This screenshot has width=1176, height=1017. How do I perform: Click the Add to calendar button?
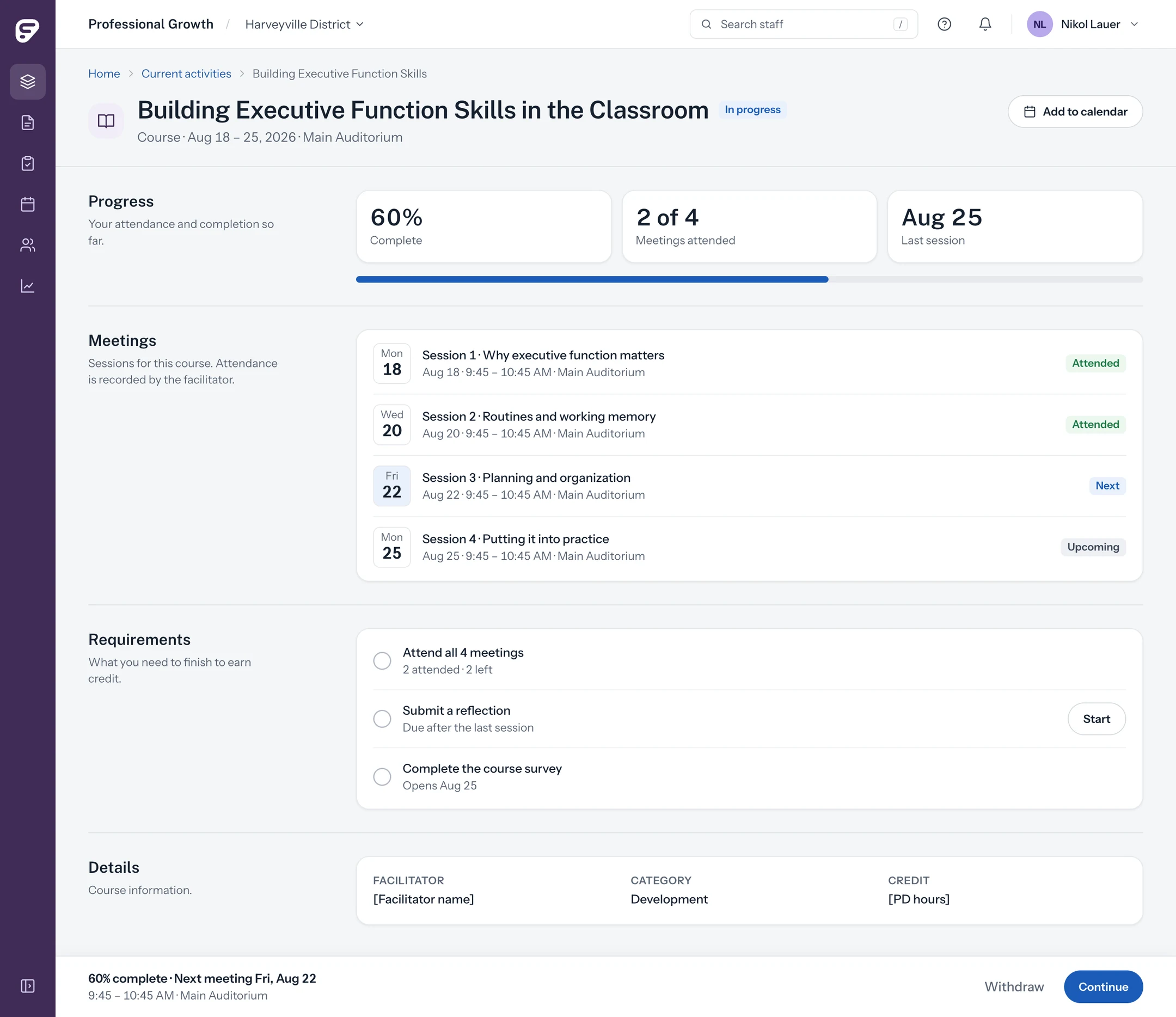tap(1075, 112)
